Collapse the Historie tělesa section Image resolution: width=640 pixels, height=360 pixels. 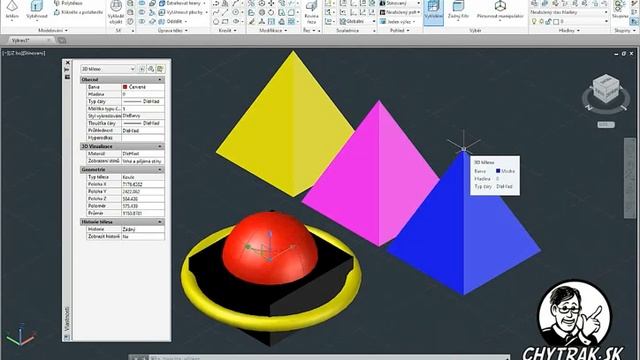(x=160, y=222)
